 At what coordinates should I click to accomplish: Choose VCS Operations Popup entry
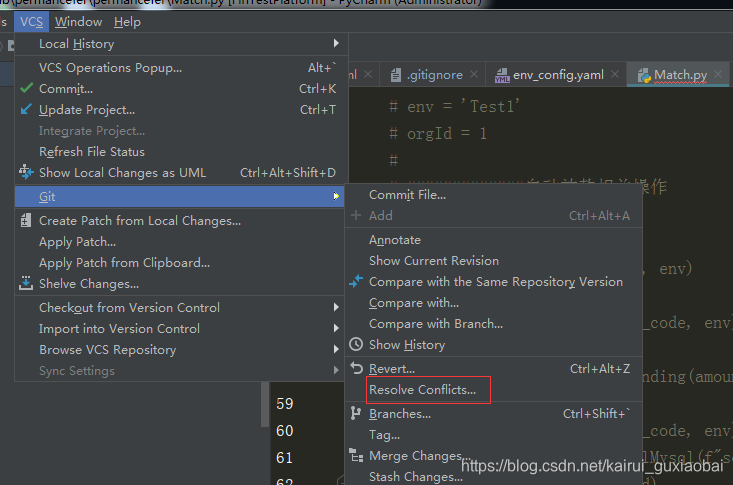click(181, 67)
